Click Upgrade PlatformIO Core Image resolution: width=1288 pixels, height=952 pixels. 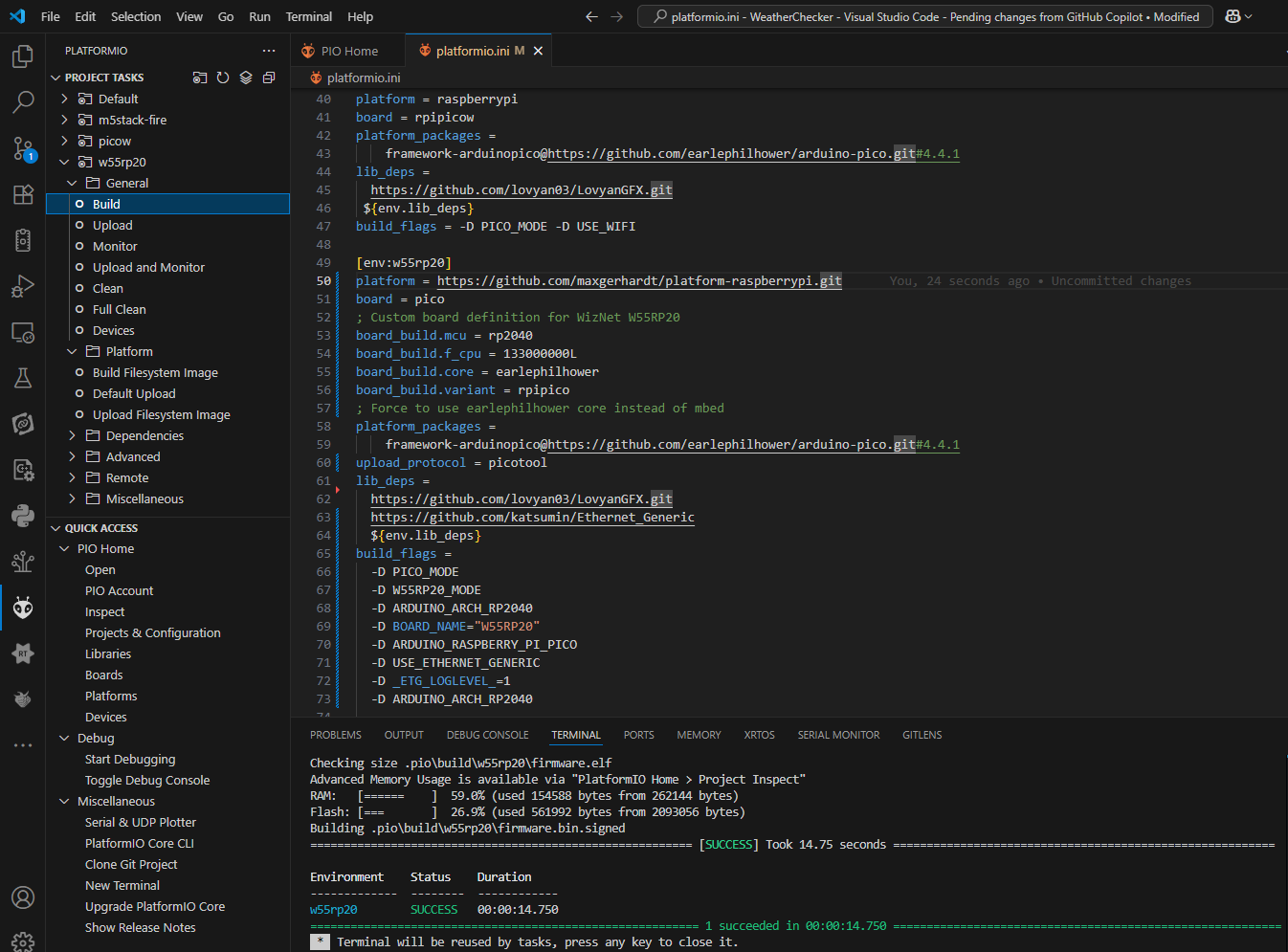[155, 906]
